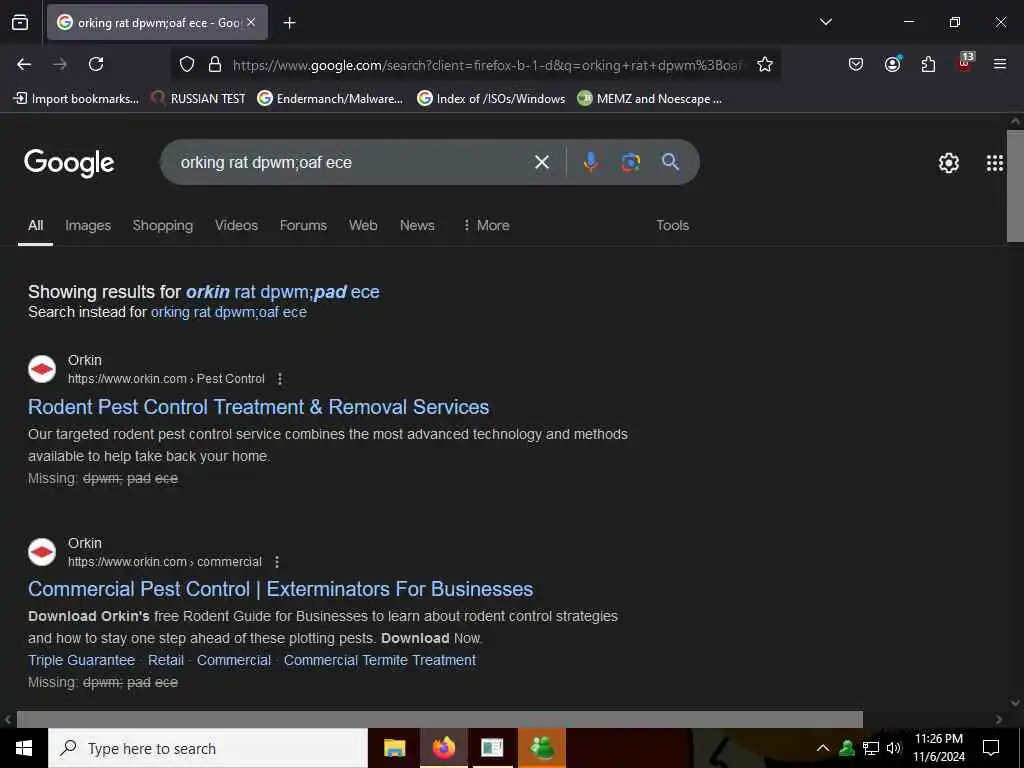The width and height of the screenshot is (1024, 768).
Task: Clear the search query with the X
Action: [542, 162]
